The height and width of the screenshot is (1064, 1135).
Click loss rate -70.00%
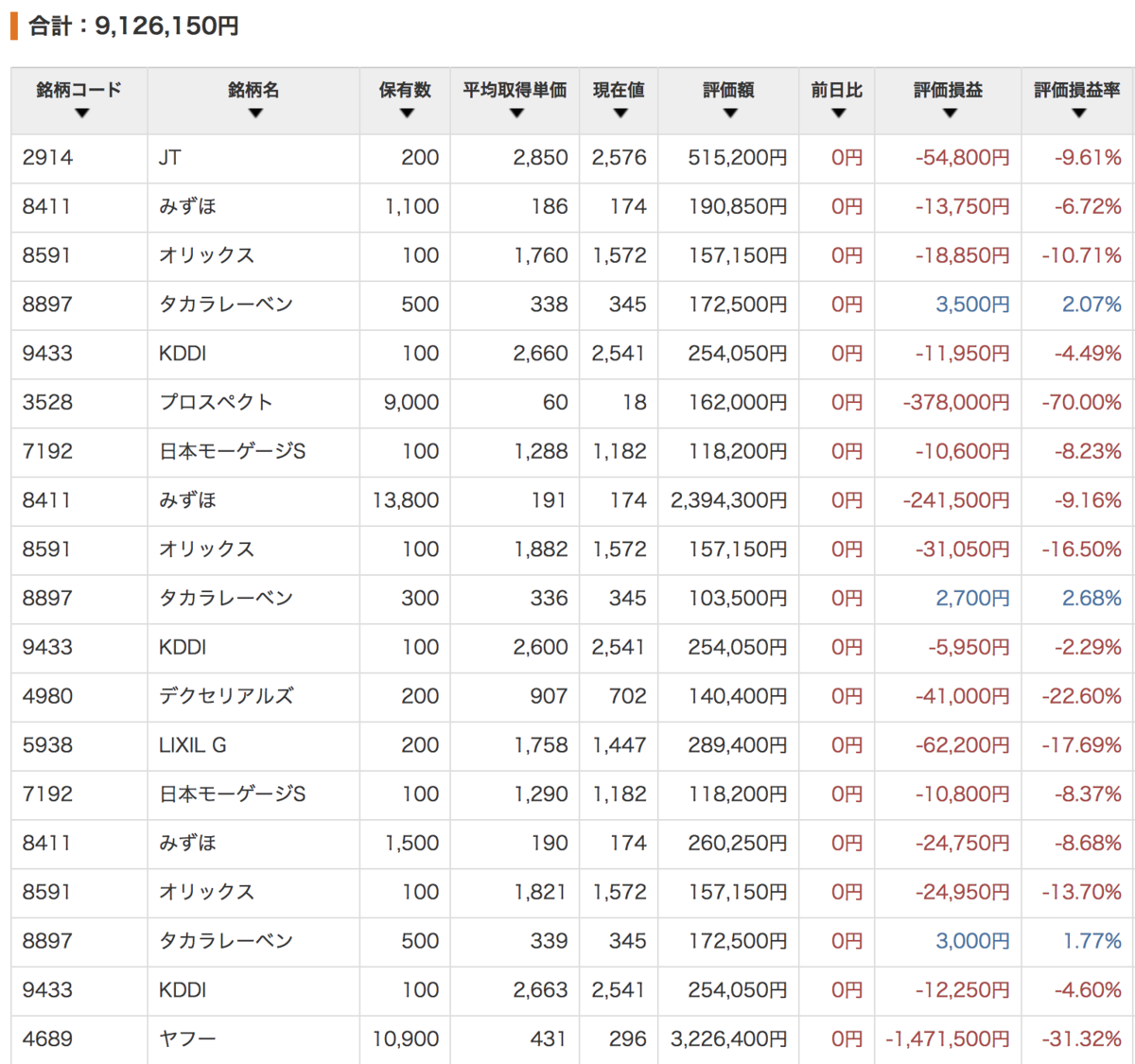1082,403
